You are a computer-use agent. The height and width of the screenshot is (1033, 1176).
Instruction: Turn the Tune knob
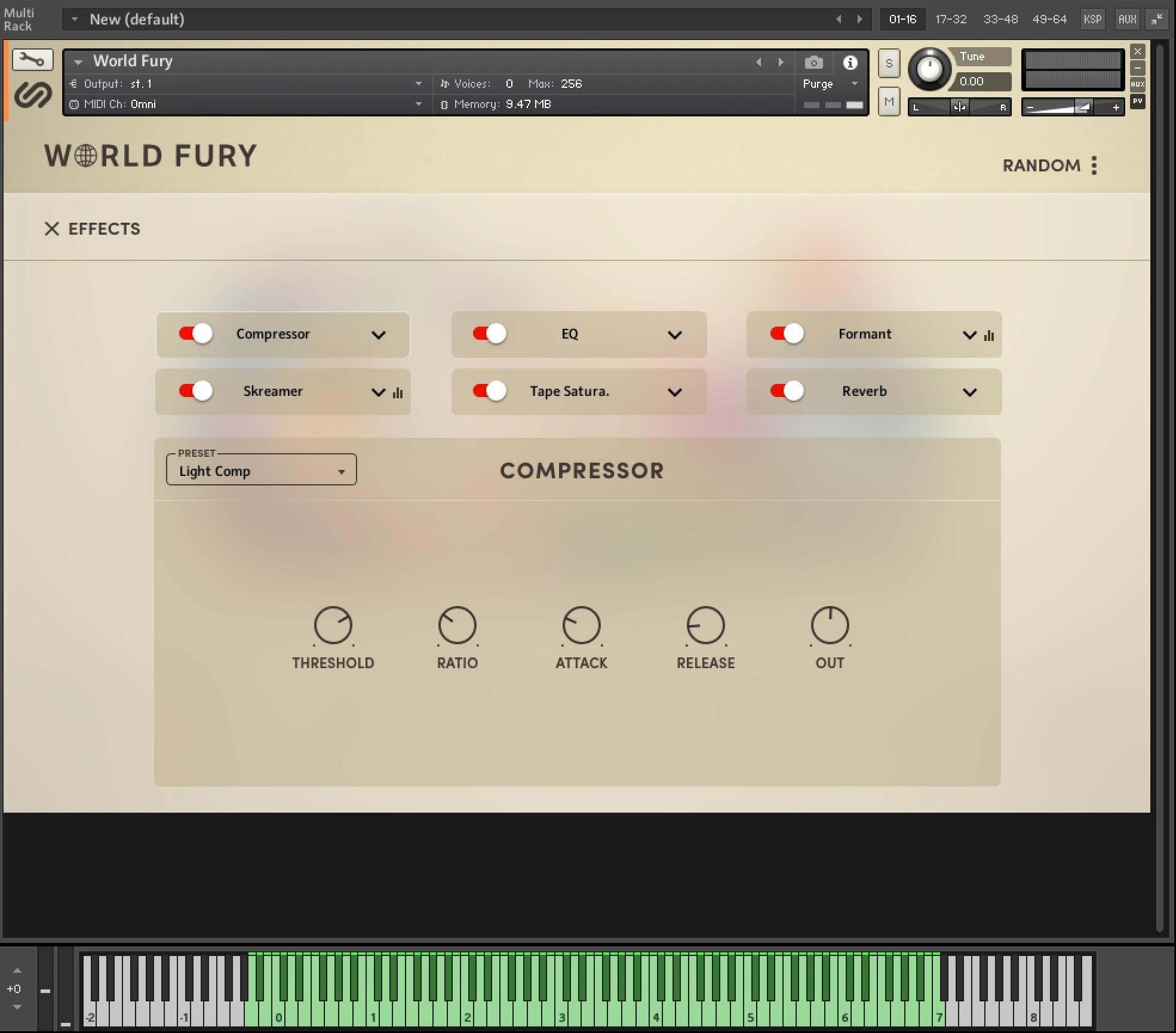pos(929,69)
